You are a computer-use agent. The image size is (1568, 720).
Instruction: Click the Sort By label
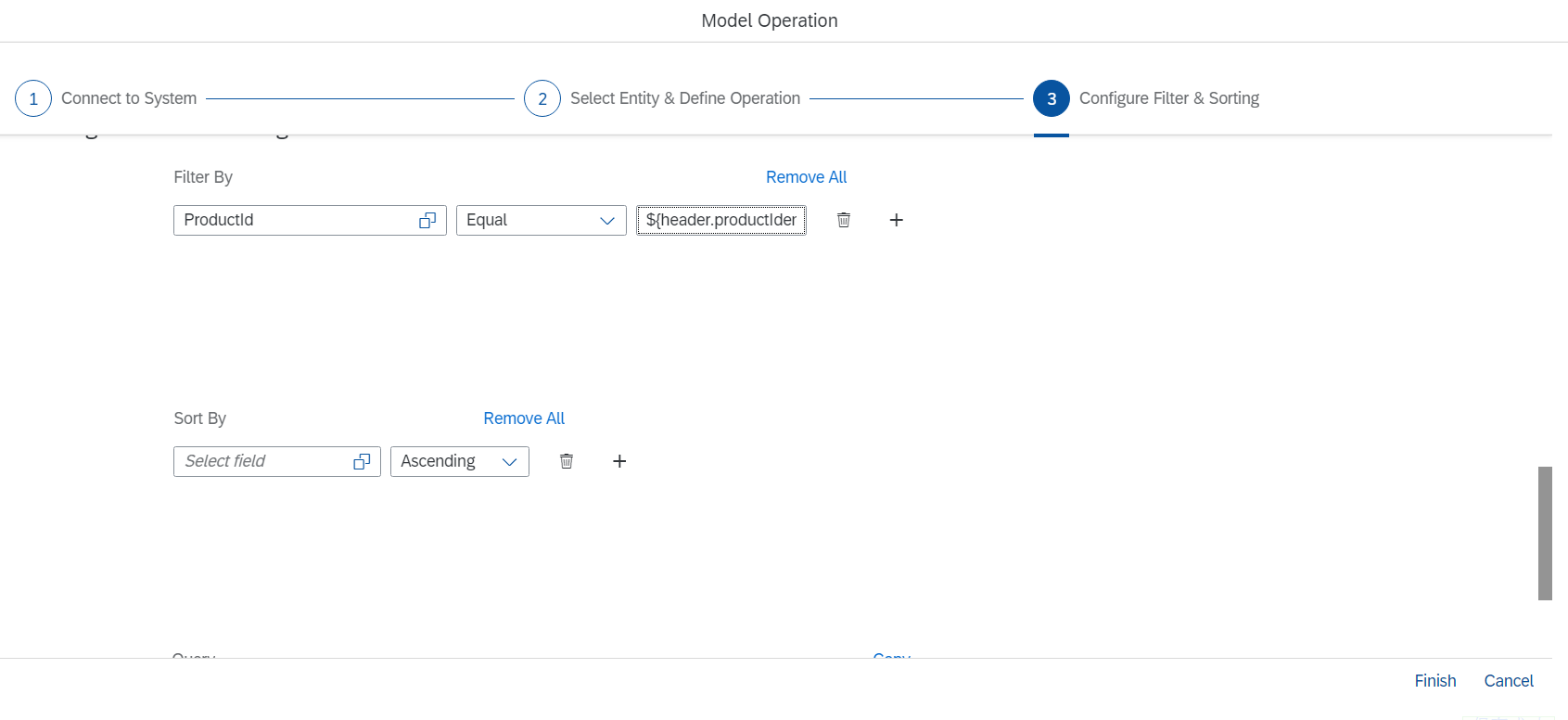click(200, 418)
